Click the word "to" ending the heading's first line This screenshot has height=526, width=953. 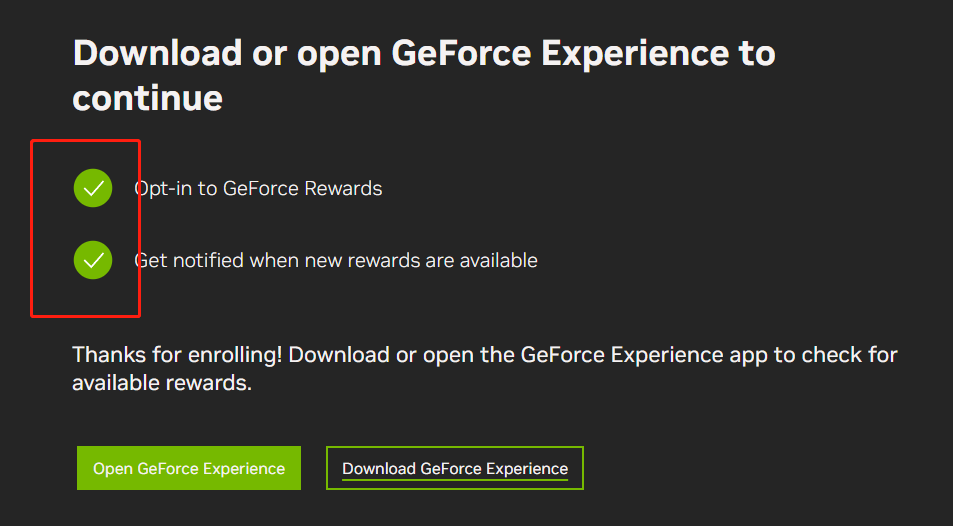pyautogui.click(x=757, y=52)
